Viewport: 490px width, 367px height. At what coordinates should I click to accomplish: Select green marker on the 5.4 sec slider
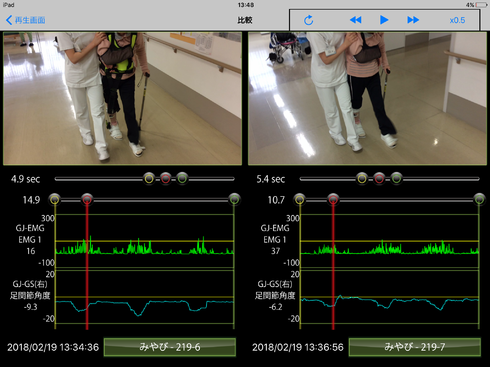coord(396,179)
